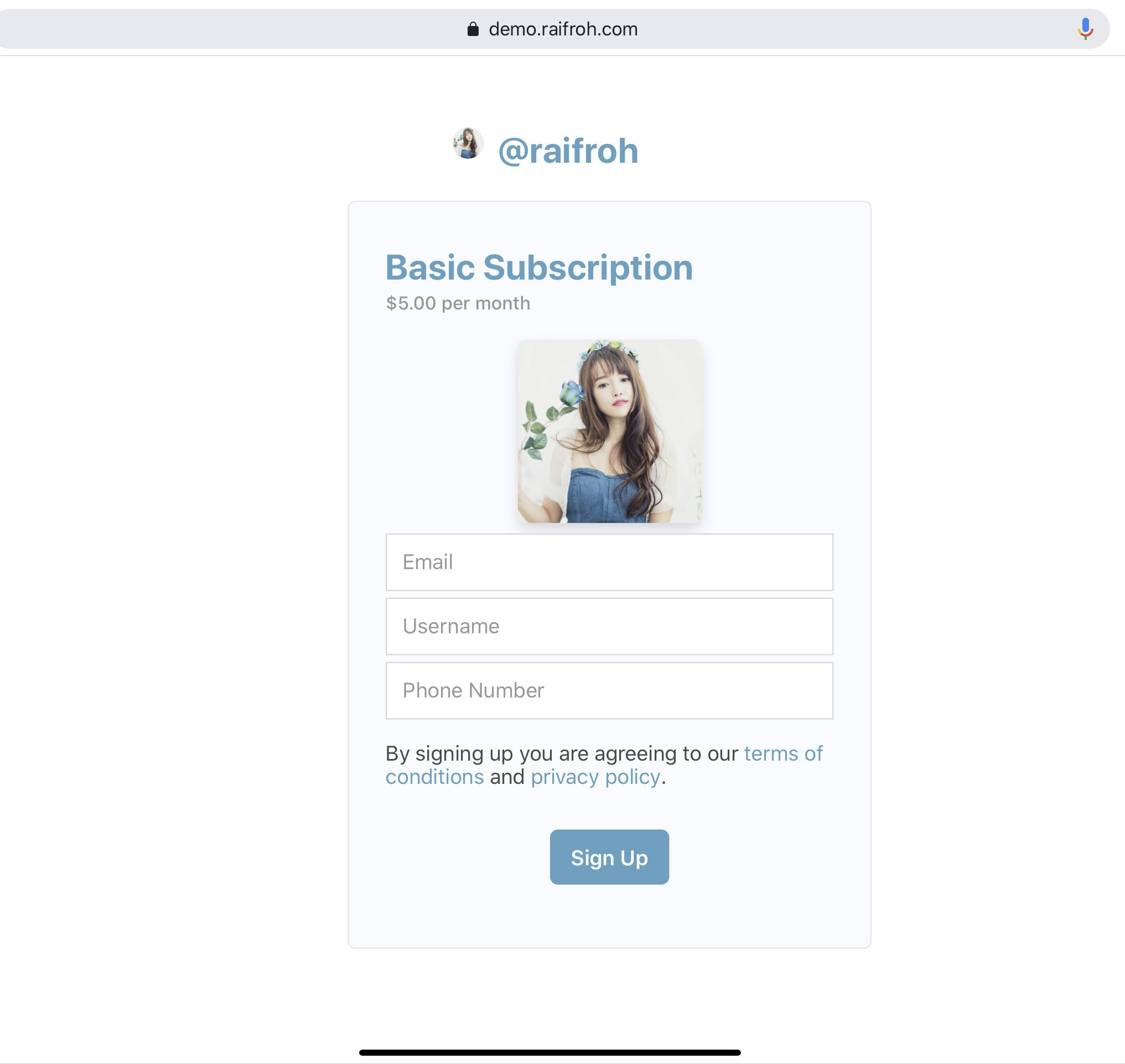Click the word 'and' between the links
1125x1064 pixels.
click(507, 777)
